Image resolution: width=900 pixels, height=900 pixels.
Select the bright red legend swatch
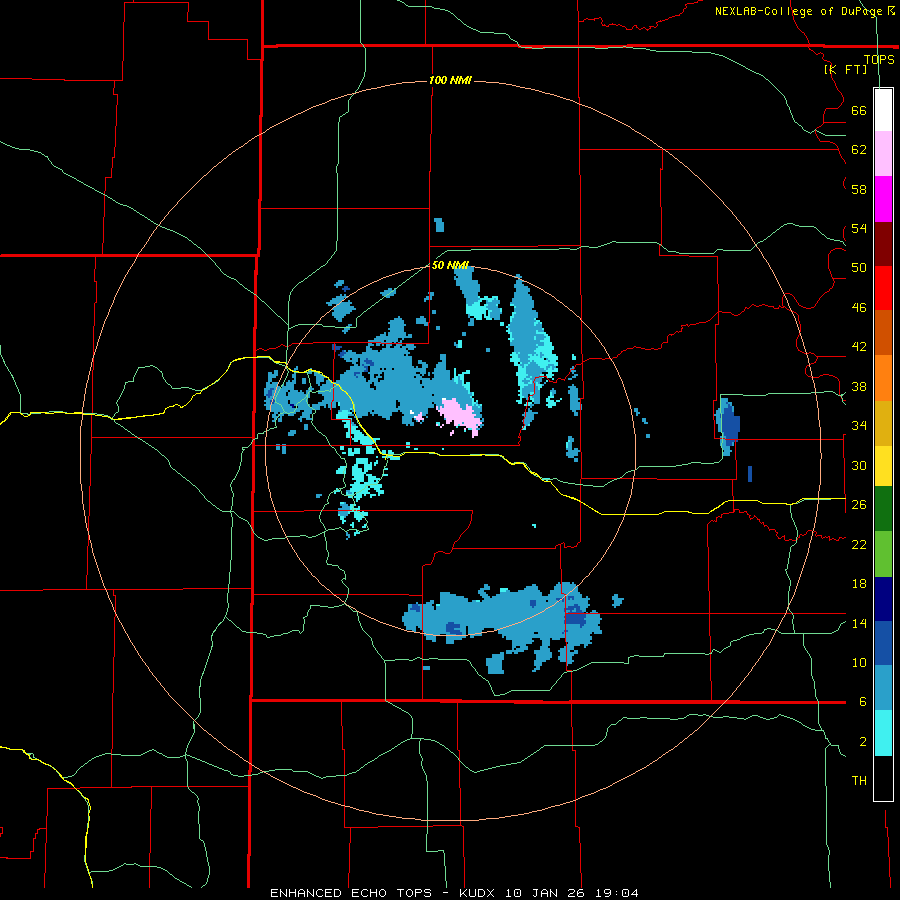(883, 288)
